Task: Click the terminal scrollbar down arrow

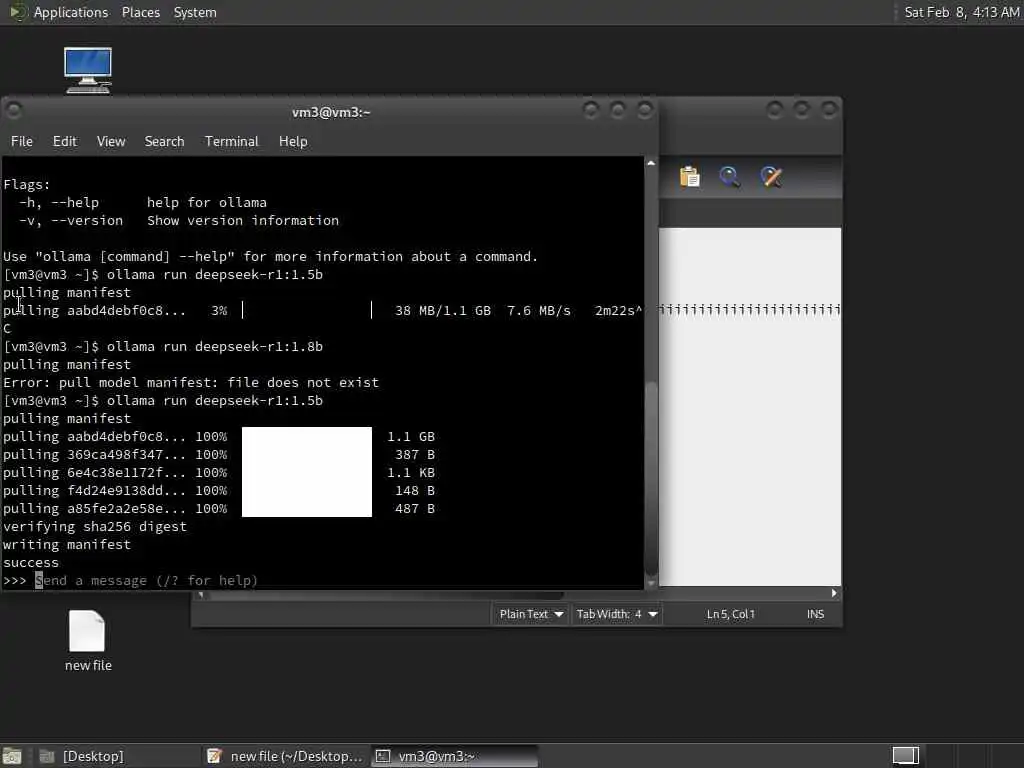Action: coord(650,584)
